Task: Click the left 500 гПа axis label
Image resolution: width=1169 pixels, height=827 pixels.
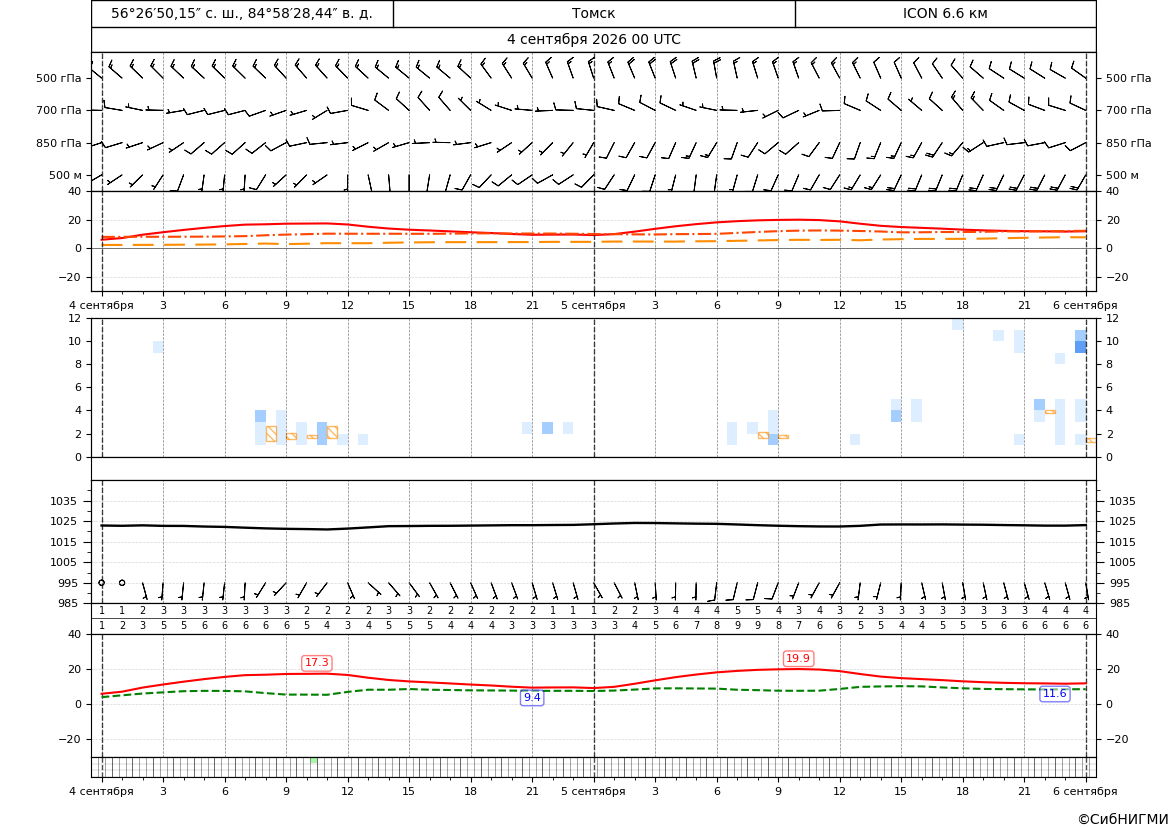Action: click(59, 78)
